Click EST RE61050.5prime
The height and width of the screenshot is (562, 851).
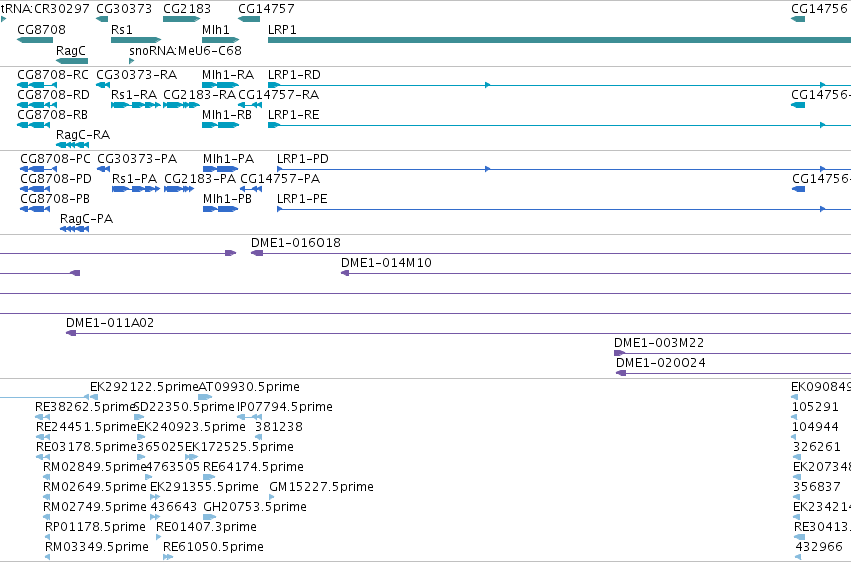tap(213, 548)
